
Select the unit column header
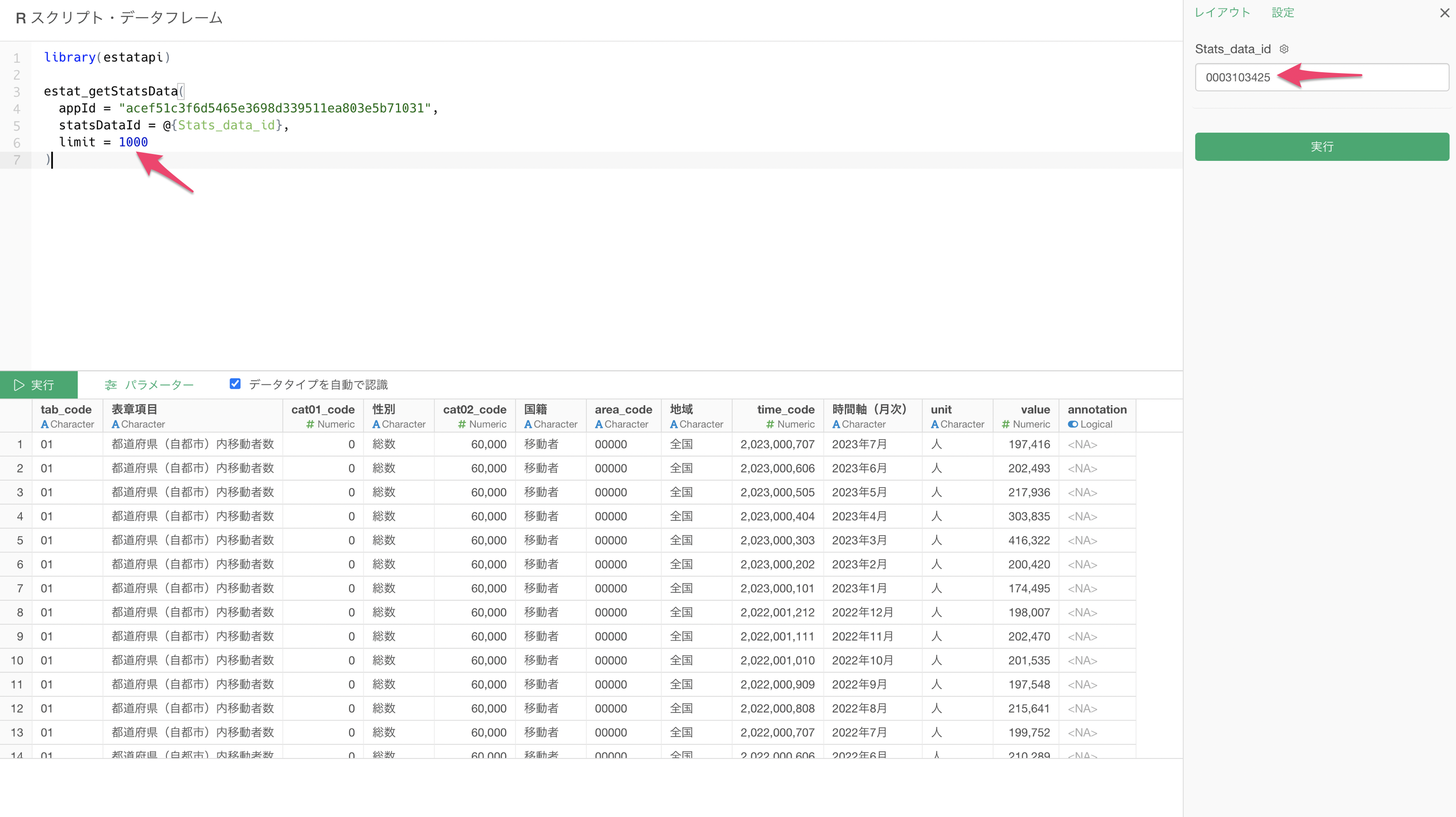coord(957,416)
